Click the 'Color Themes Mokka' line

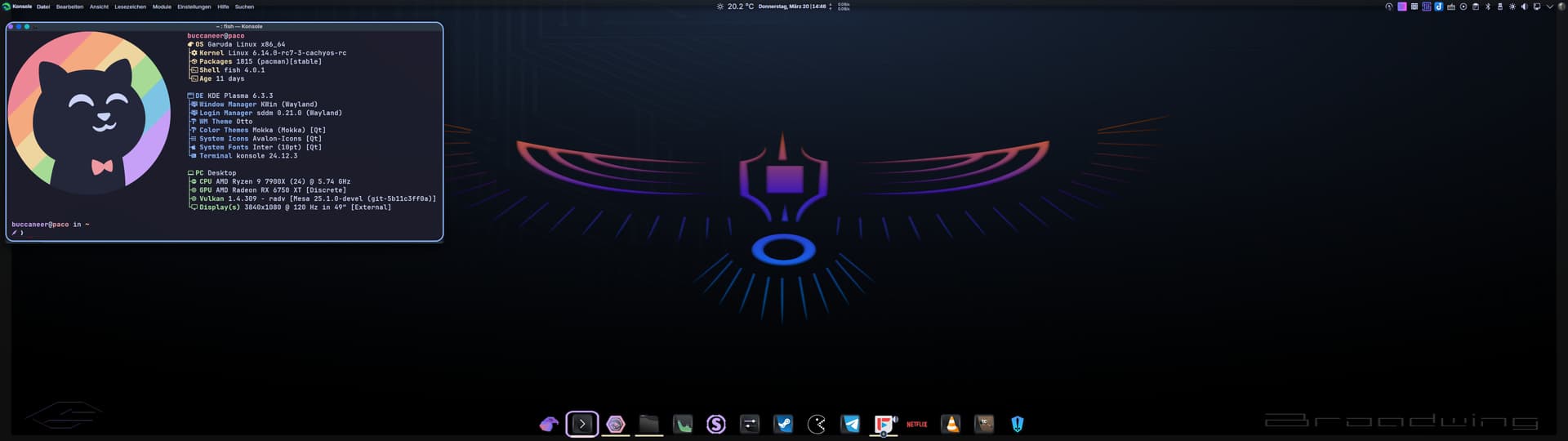point(258,130)
